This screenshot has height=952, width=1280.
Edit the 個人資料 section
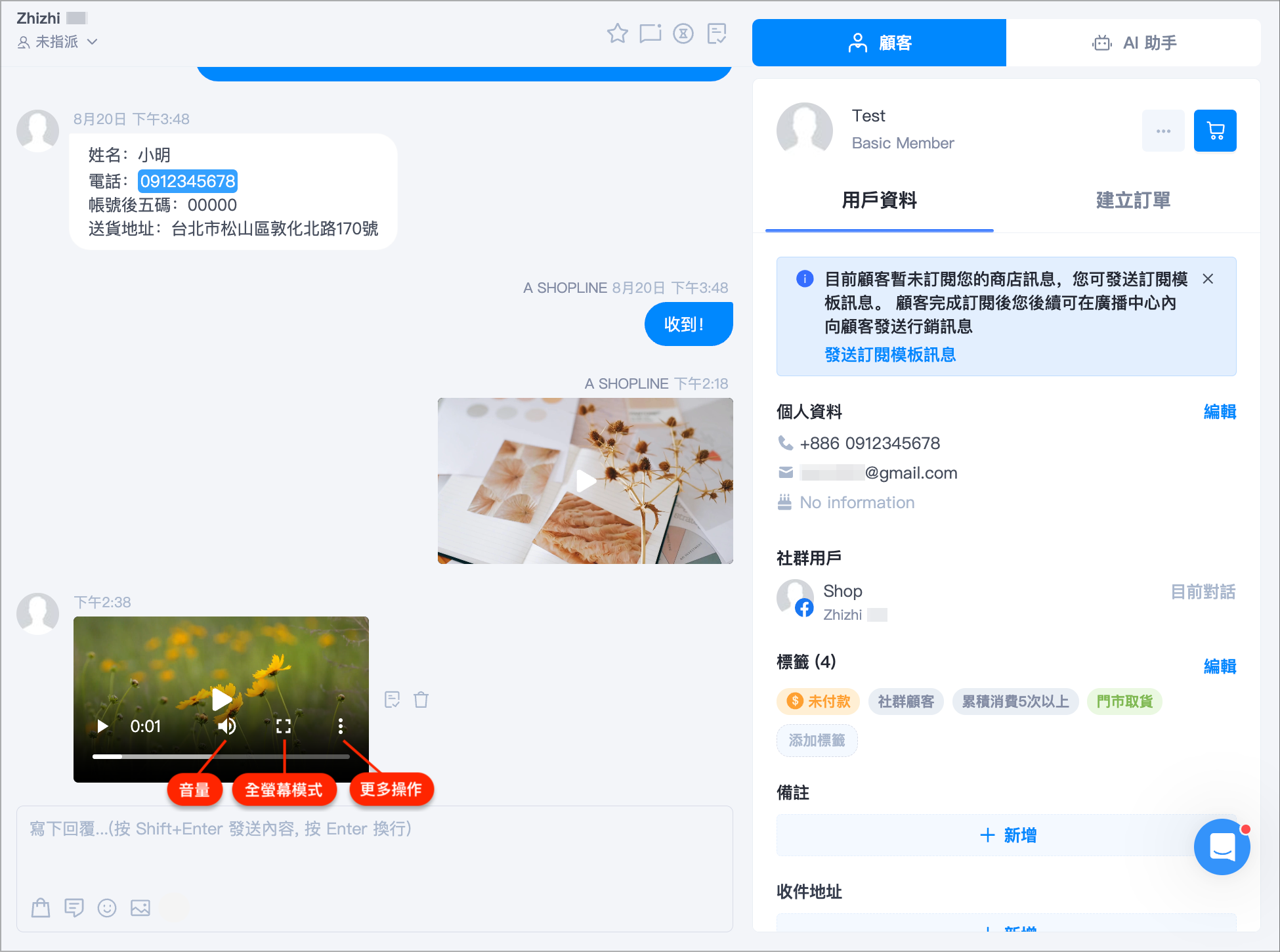1220,412
